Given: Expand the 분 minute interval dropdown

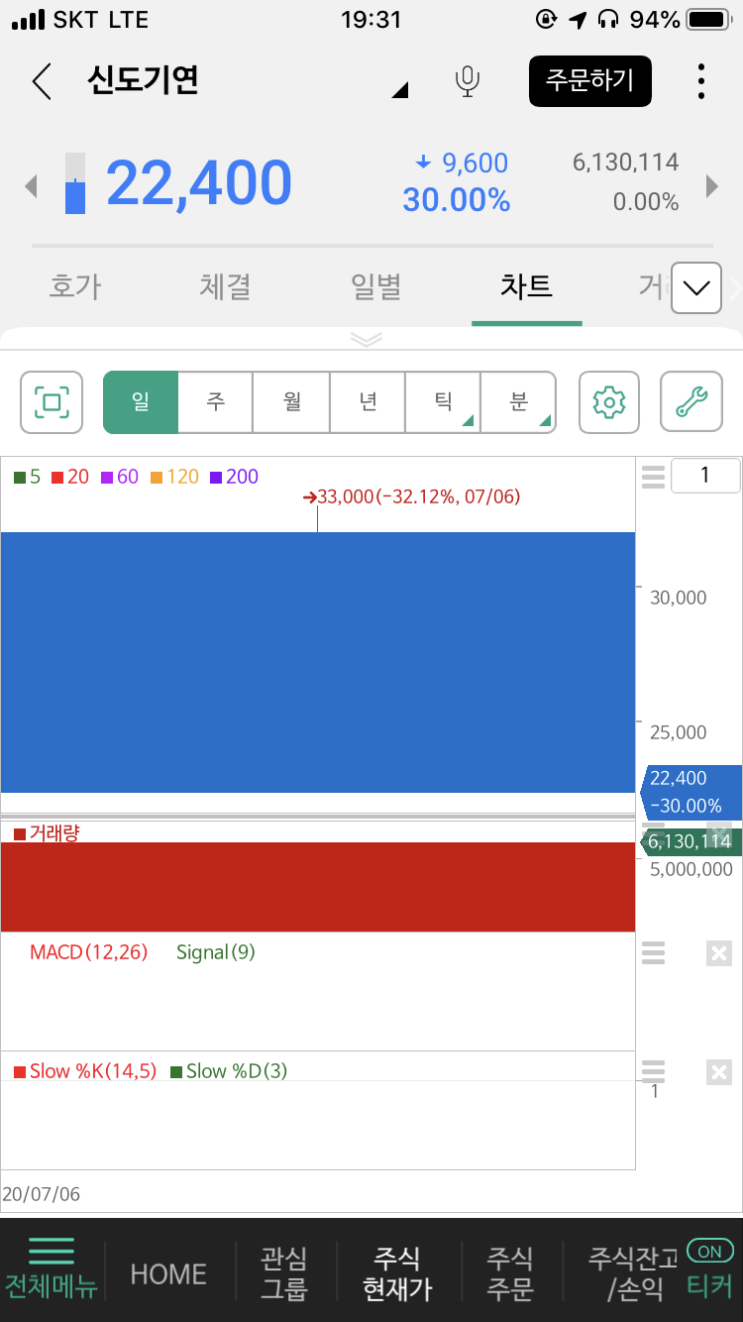Looking at the screenshot, I should (518, 402).
